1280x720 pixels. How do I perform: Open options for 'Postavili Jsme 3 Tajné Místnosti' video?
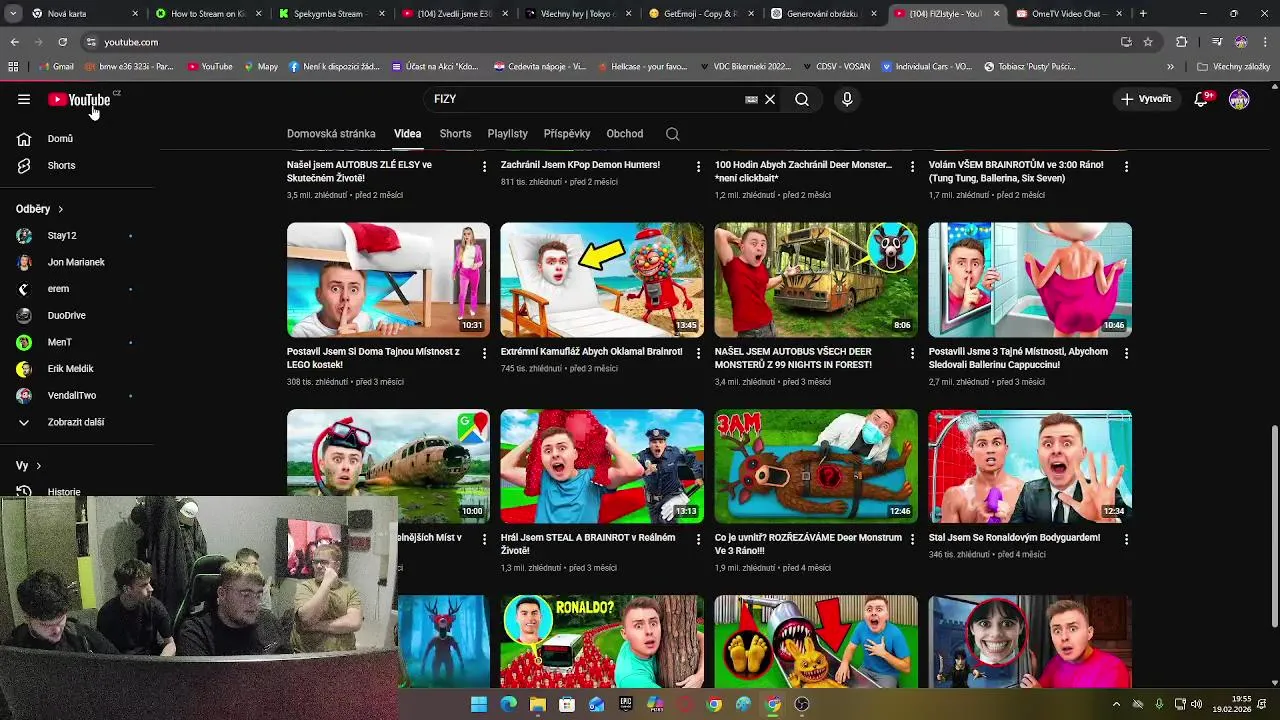[x=1127, y=353]
